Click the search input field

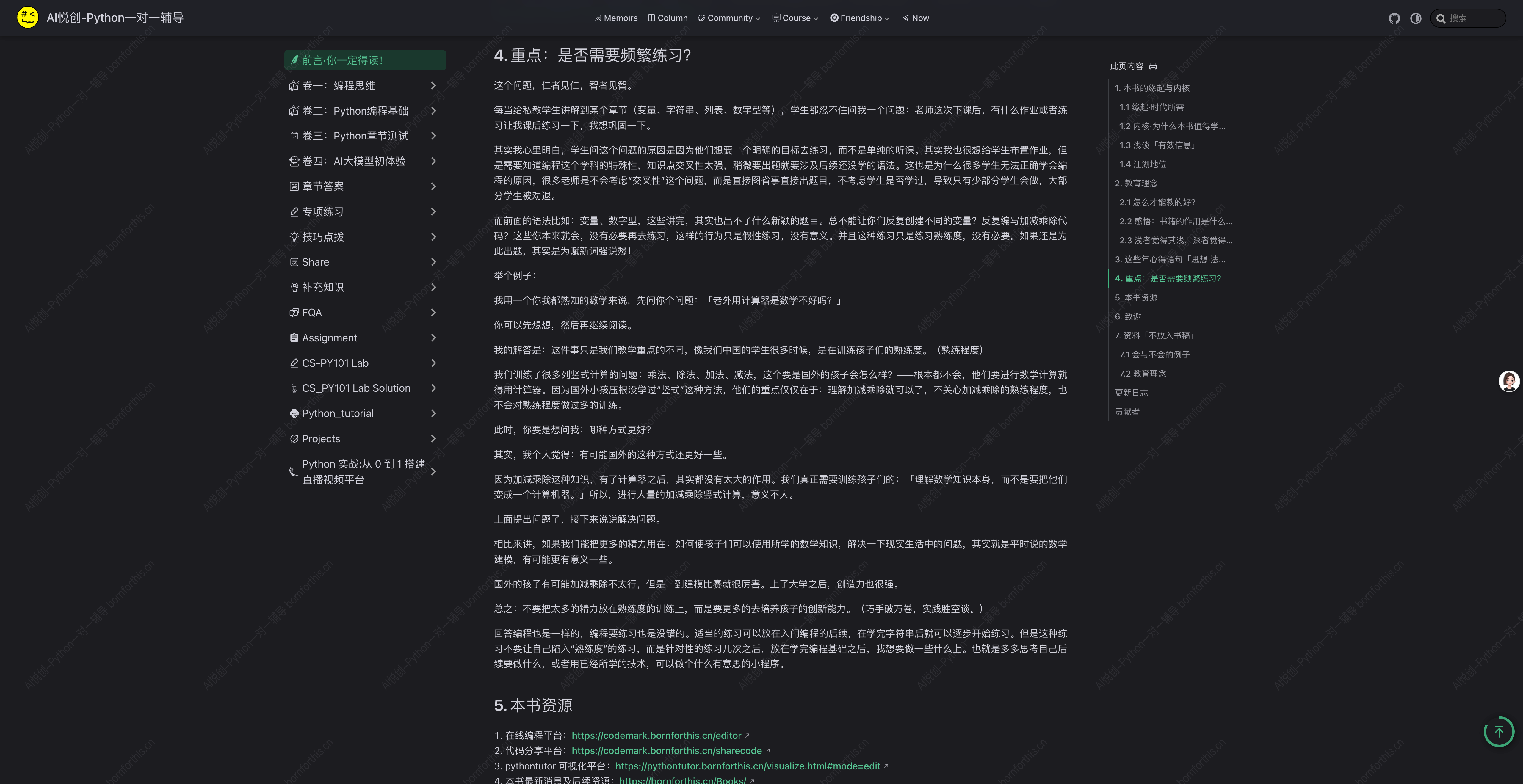[1467, 18]
